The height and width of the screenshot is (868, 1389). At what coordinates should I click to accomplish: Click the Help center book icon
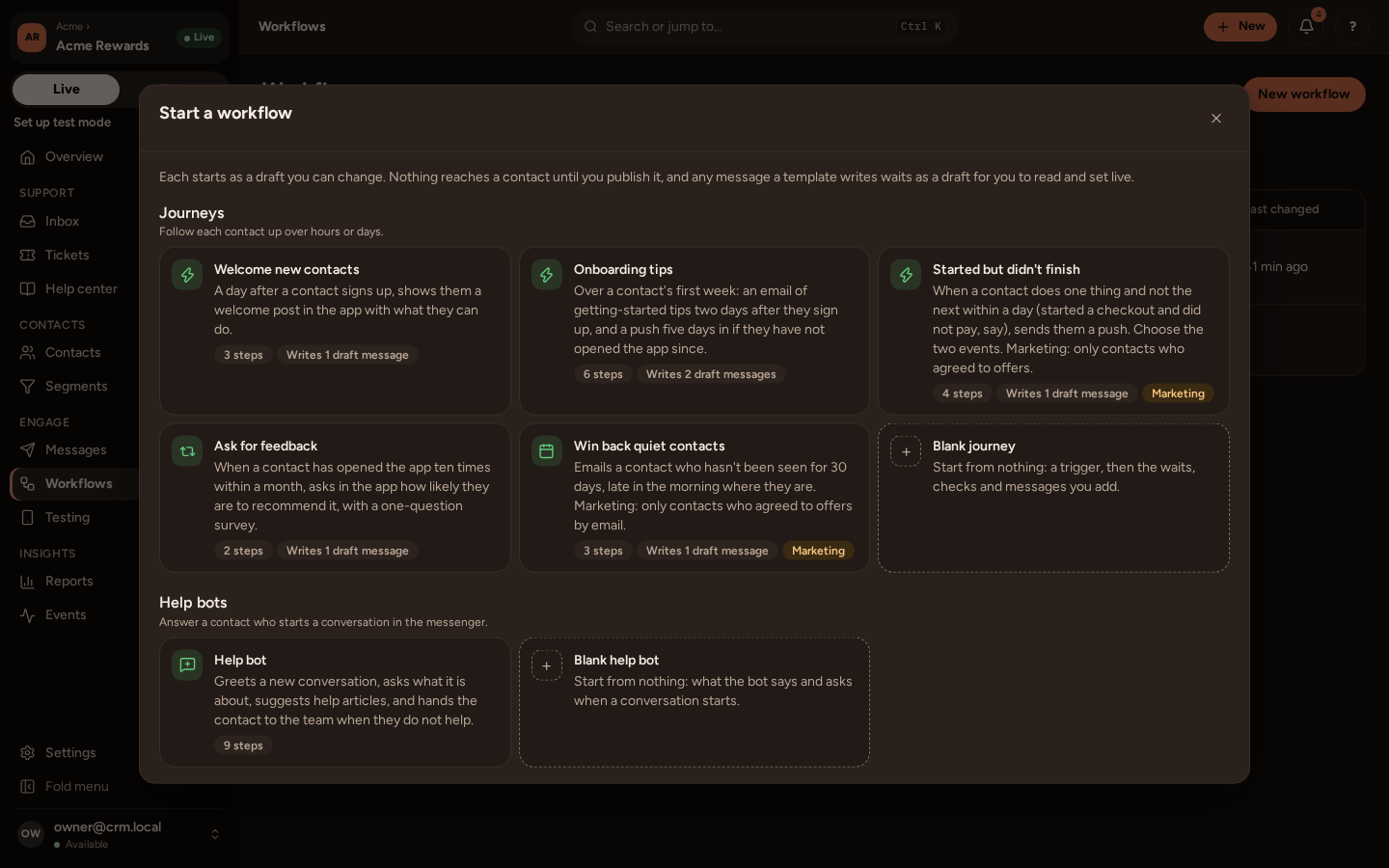click(28, 289)
